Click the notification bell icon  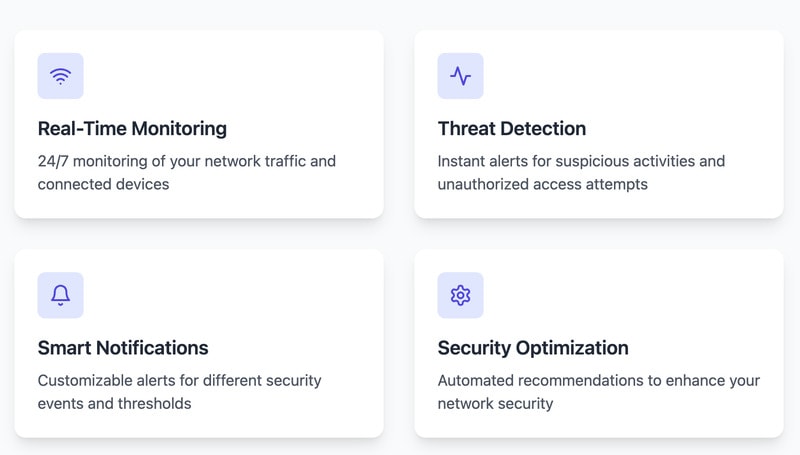point(60,295)
